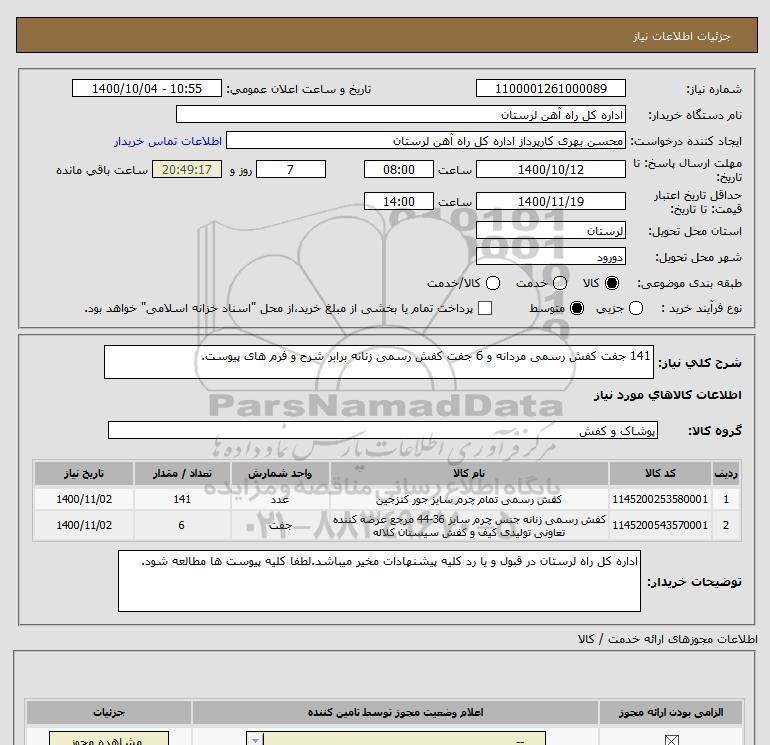
Task: Click the quantity cell 6
Action: point(182,525)
